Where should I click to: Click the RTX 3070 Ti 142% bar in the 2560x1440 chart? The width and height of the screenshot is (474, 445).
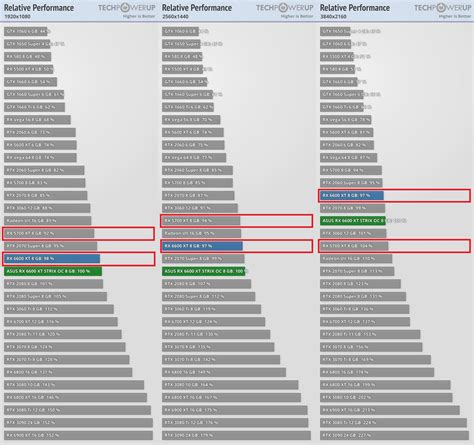(221, 360)
